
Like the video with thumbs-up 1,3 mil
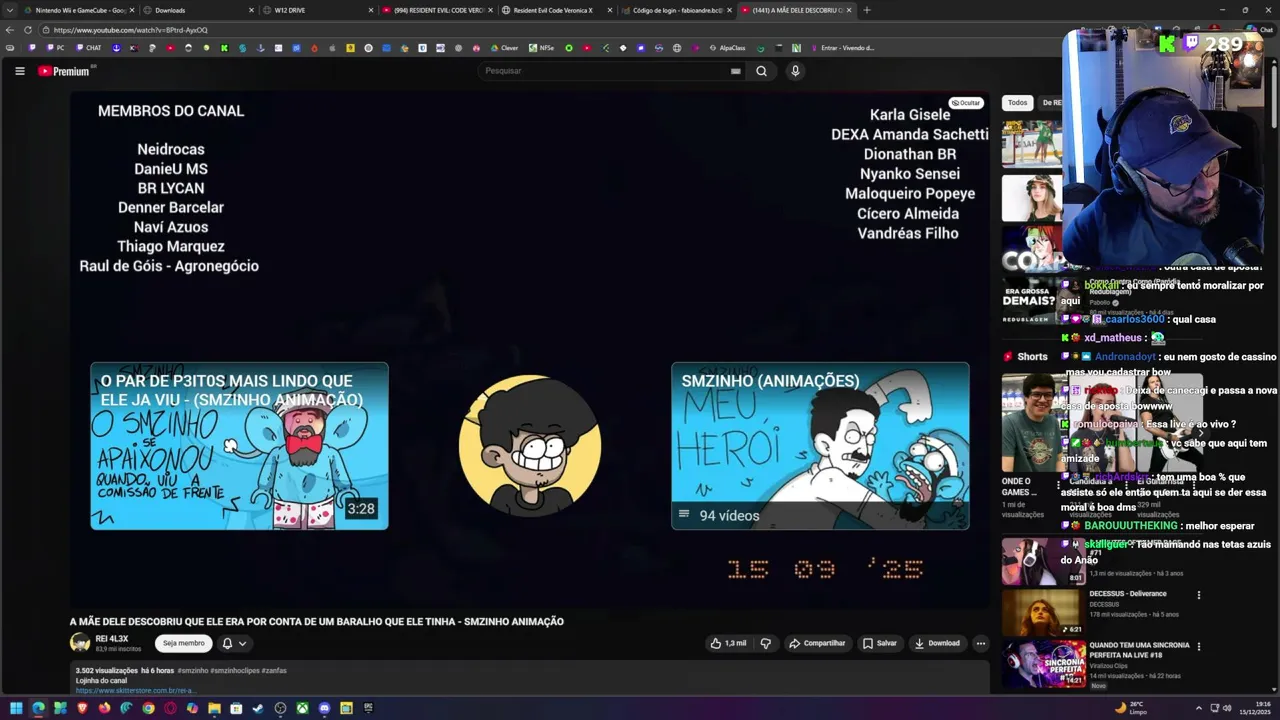(x=728, y=643)
